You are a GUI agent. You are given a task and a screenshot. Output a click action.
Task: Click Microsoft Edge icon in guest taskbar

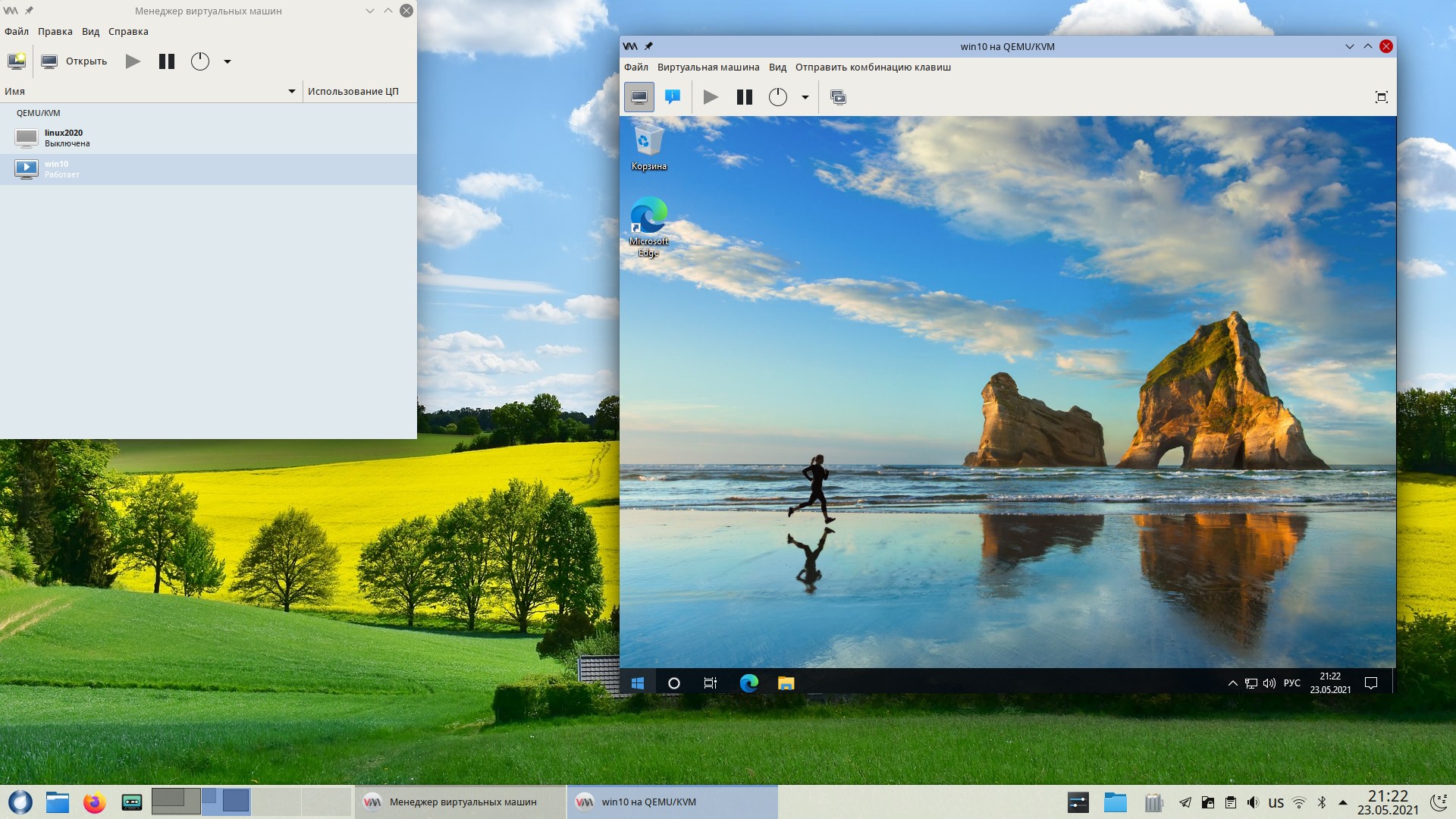[748, 683]
